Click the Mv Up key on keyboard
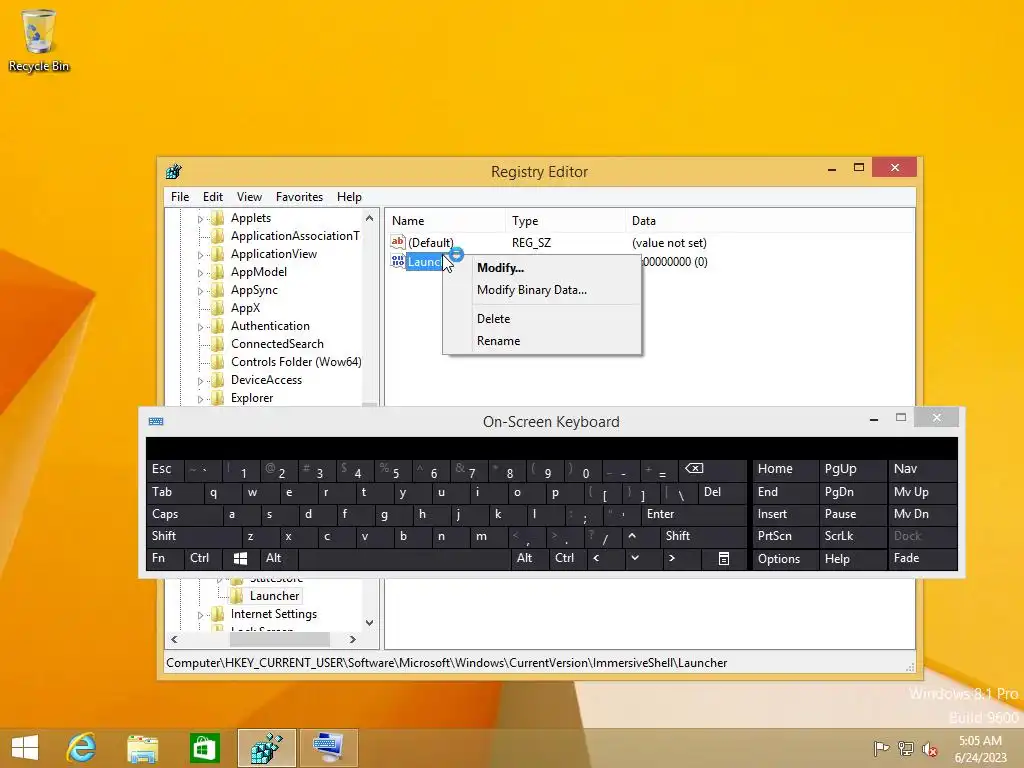Screen dimensions: 1024x768 point(922,492)
